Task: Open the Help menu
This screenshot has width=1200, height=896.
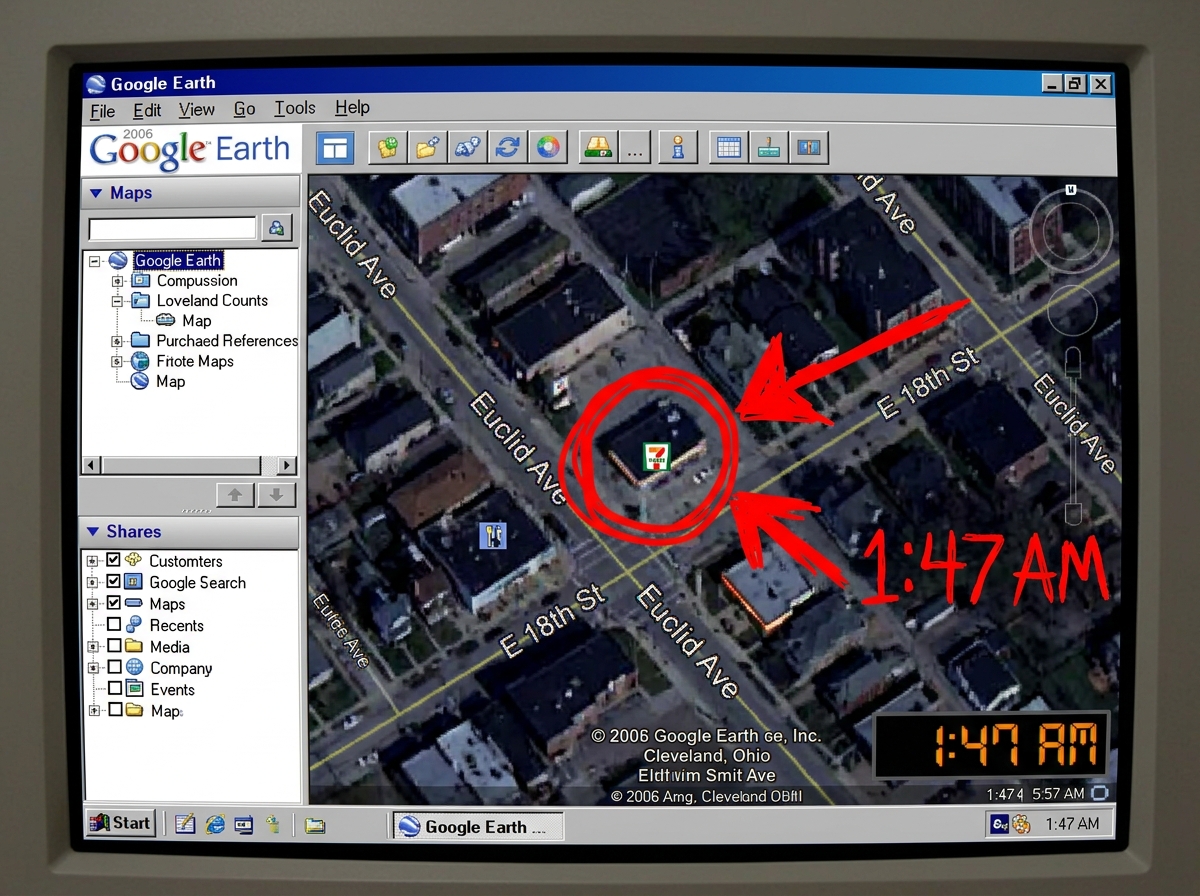Action: [x=352, y=107]
